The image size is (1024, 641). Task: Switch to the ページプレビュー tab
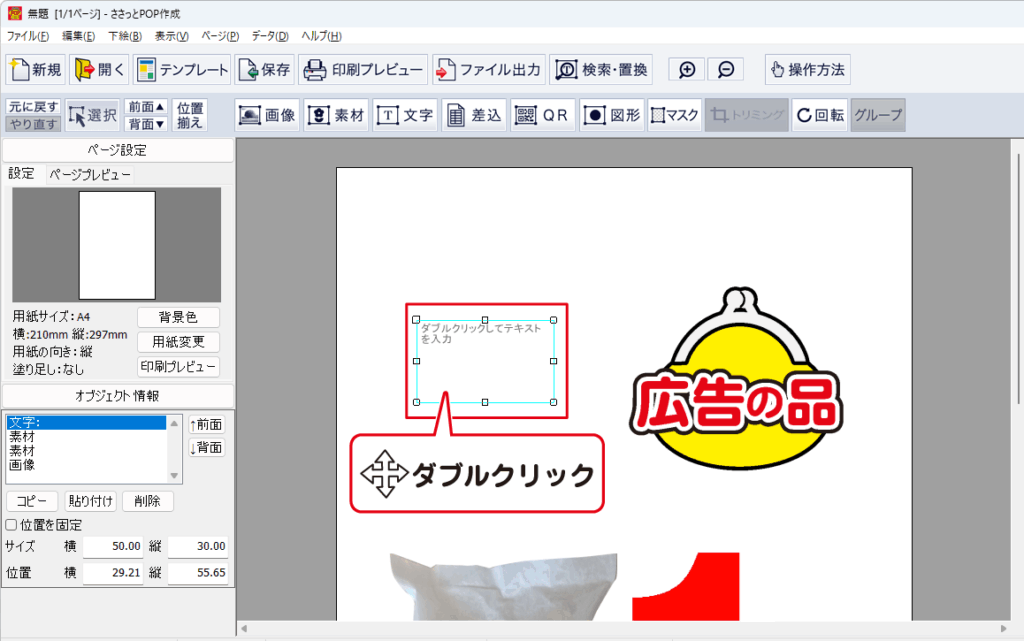tap(90, 174)
